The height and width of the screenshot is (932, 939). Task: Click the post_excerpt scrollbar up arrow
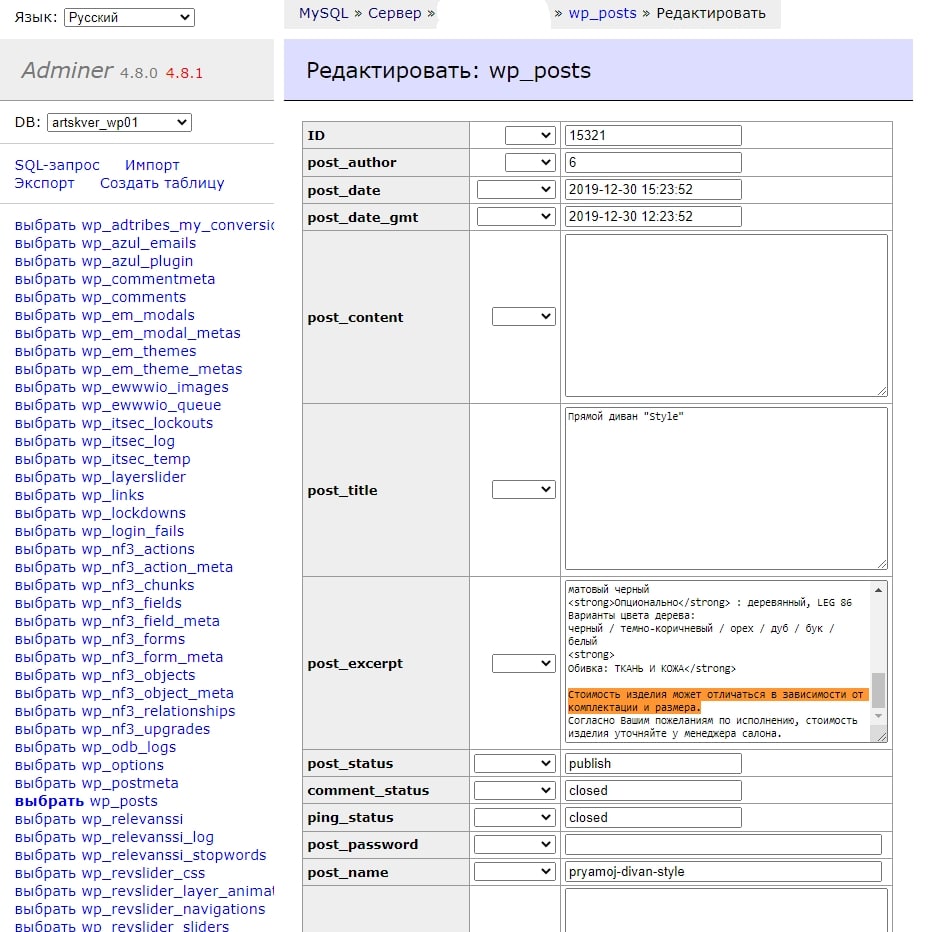coord(879,590)
